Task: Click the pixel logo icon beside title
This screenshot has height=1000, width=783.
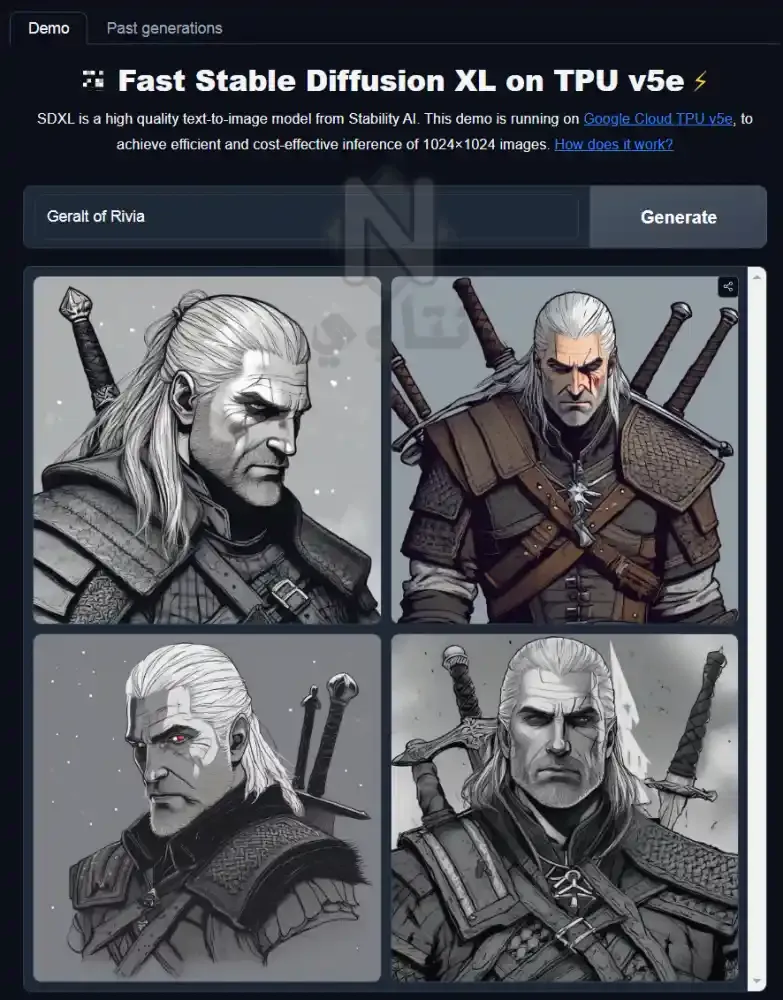Action: tap(93, 81)
